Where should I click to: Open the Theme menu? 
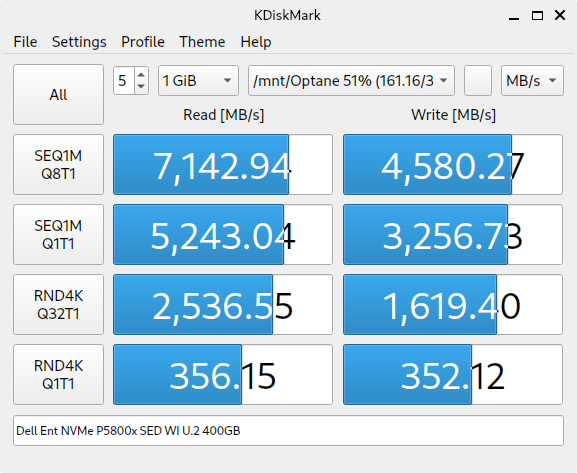(x=202, y=42)
